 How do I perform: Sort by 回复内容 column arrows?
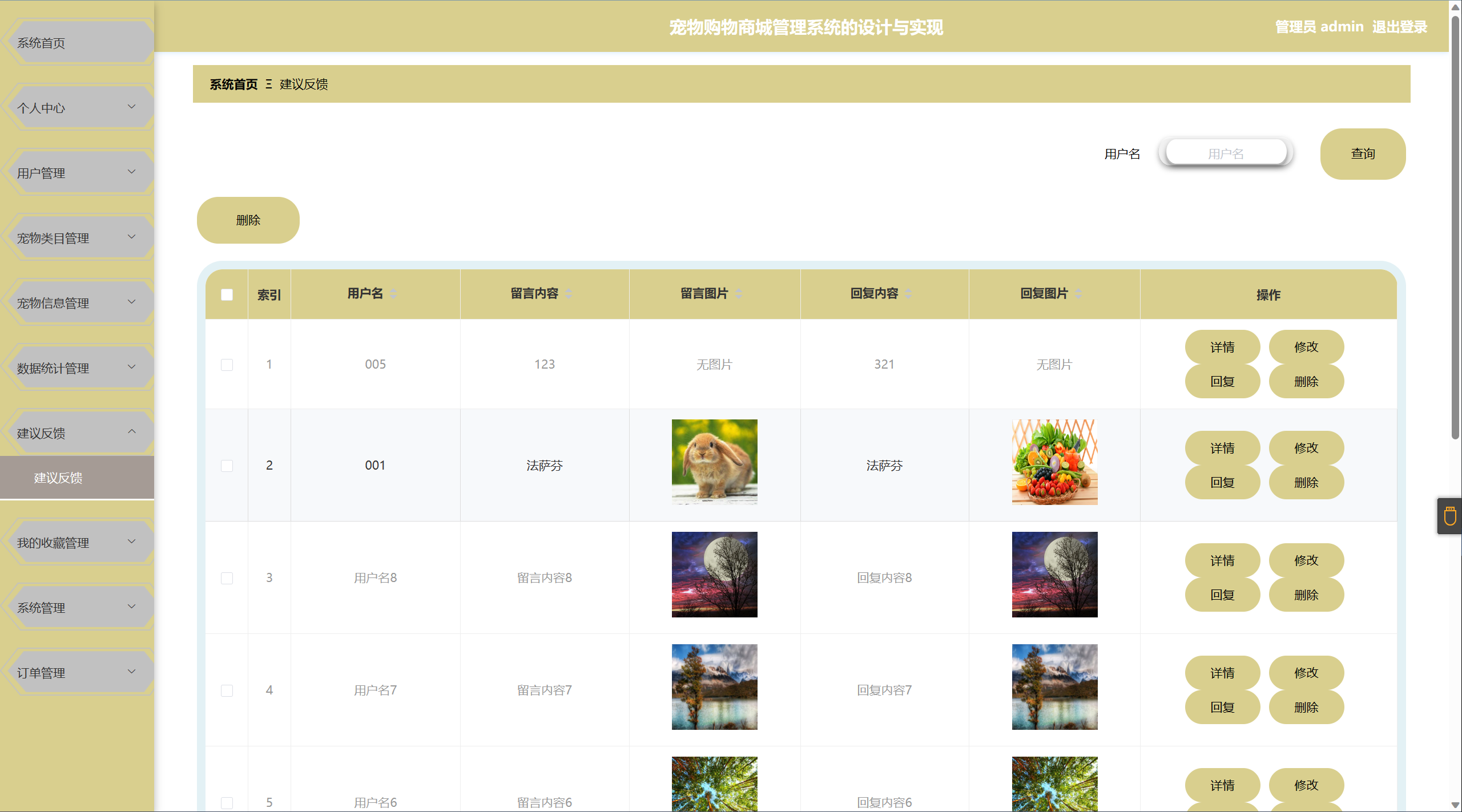[908, 293]
